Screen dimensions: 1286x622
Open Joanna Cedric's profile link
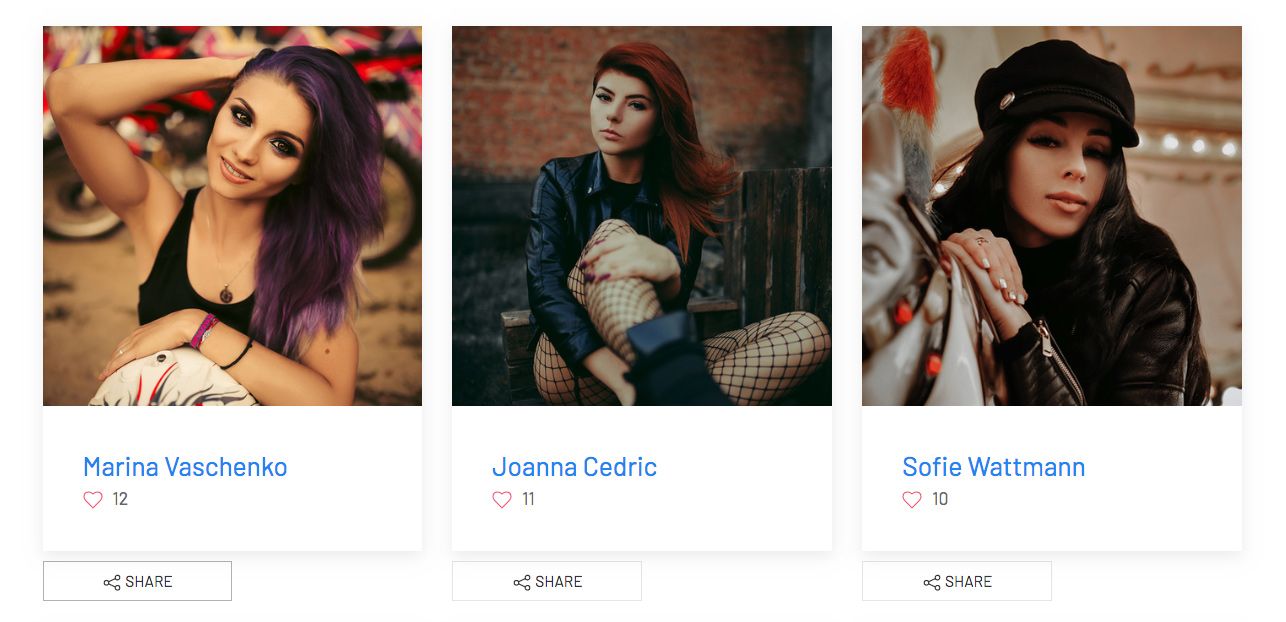(x=575, y=467)
